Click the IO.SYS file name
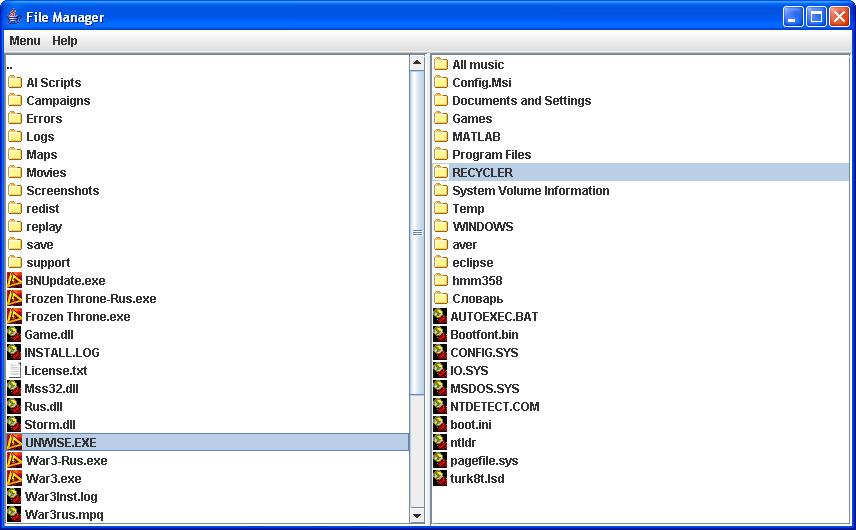This screenshot has width=856, height=530. (x=469, y=371)
